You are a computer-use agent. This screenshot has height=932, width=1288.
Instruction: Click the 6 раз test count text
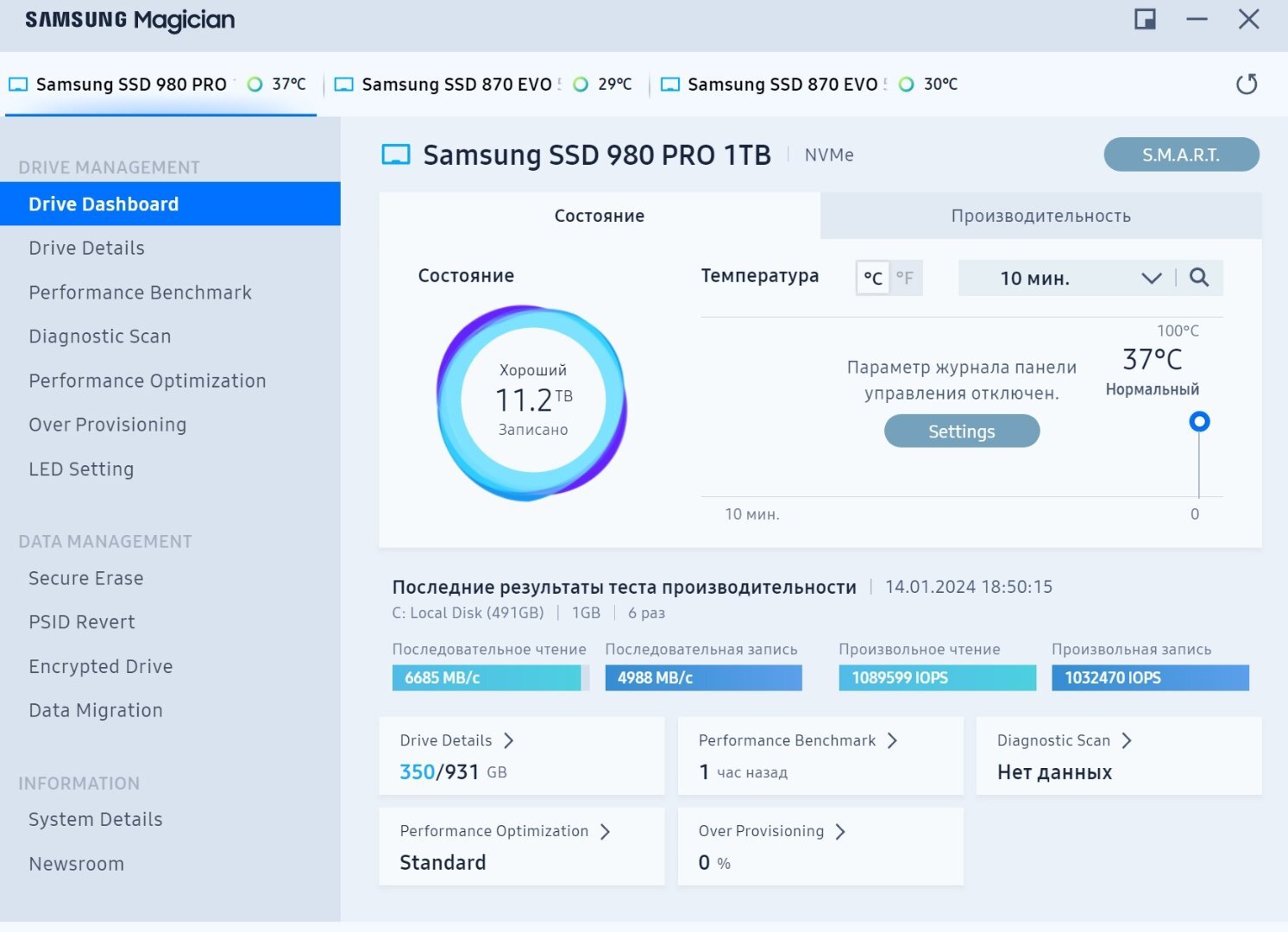coord(646,613)
